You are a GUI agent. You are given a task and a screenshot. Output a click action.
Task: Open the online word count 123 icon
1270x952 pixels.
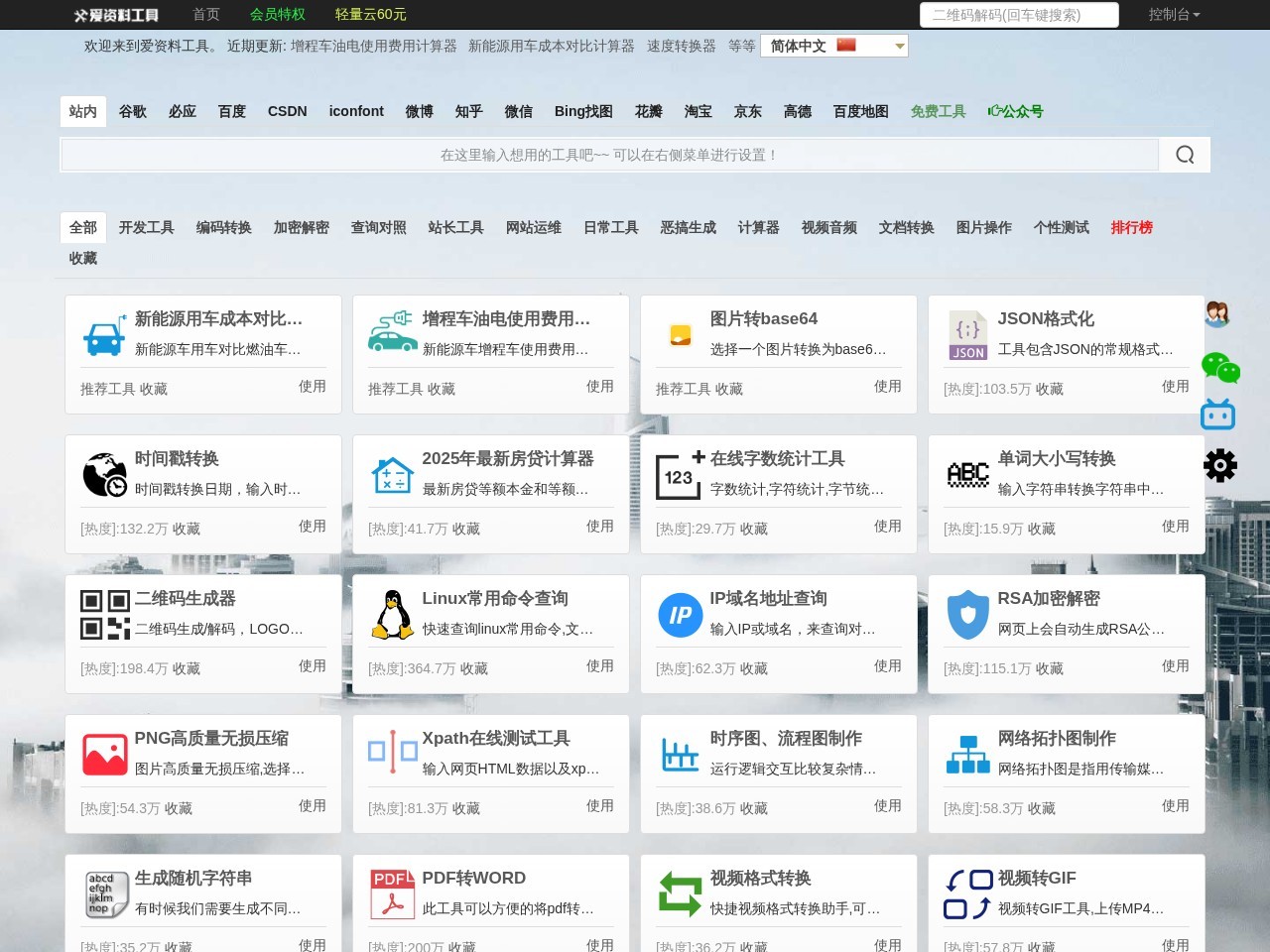[680, 475]
